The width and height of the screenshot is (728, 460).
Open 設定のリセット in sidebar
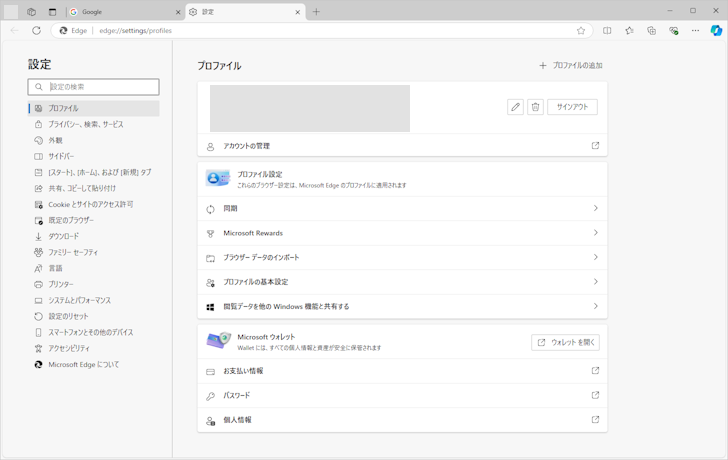coord(93,316)
